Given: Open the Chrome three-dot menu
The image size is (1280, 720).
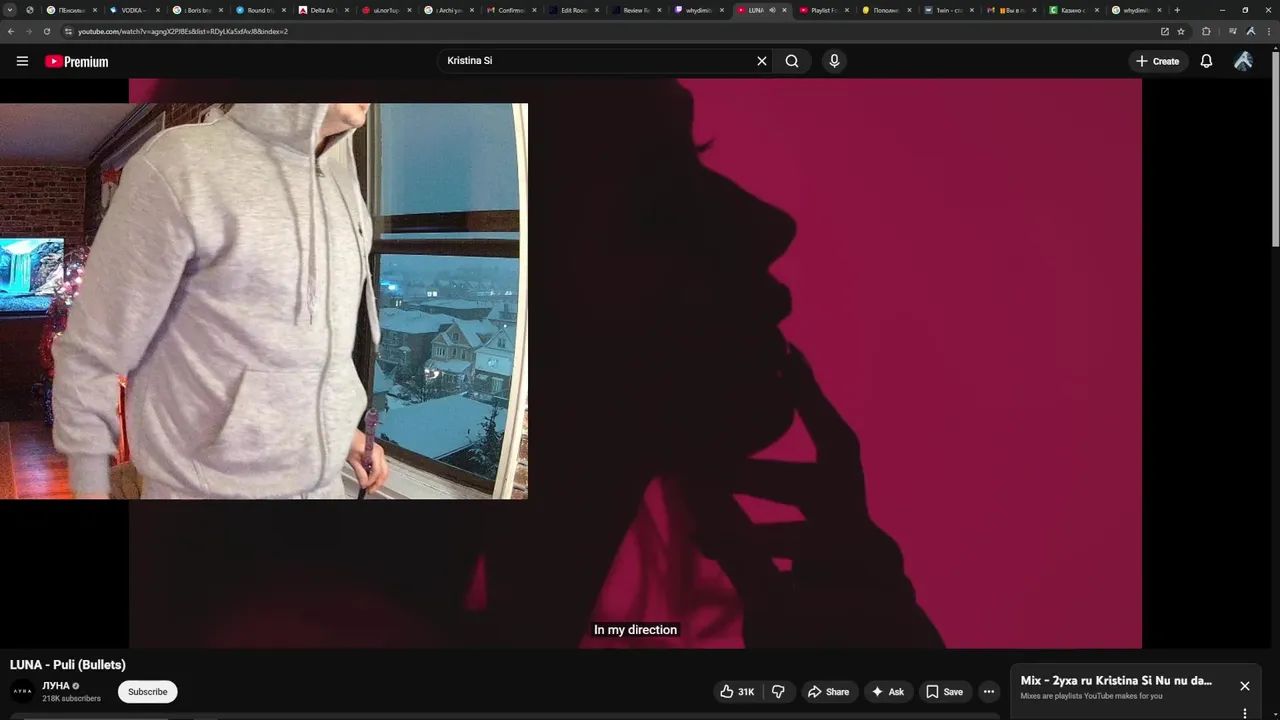Looking at the screenshot, I should tap(1267, 31).
